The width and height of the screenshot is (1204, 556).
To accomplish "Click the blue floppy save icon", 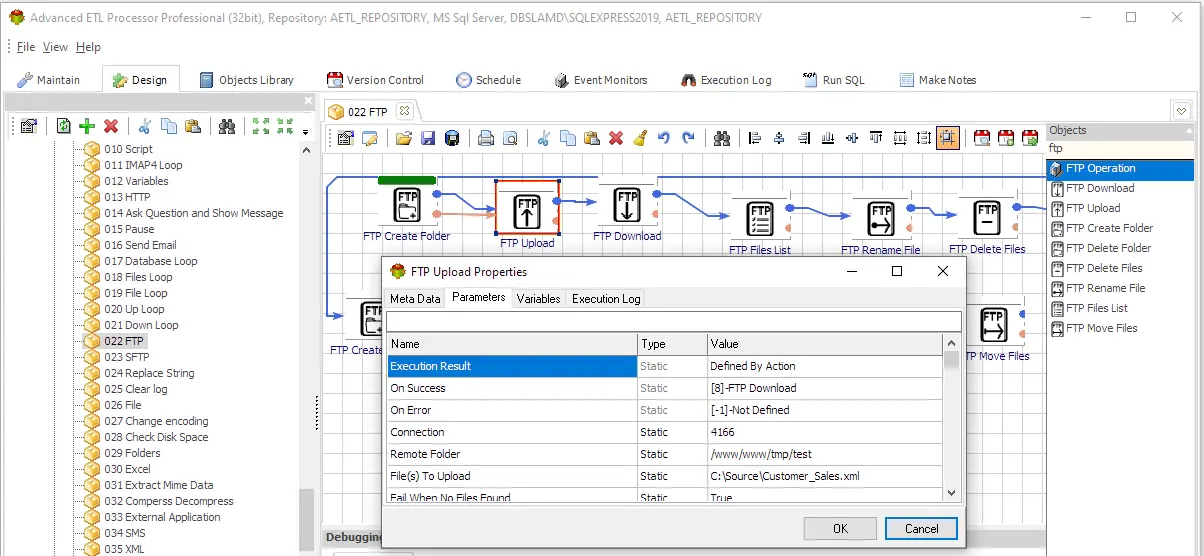I will point(428,138).
